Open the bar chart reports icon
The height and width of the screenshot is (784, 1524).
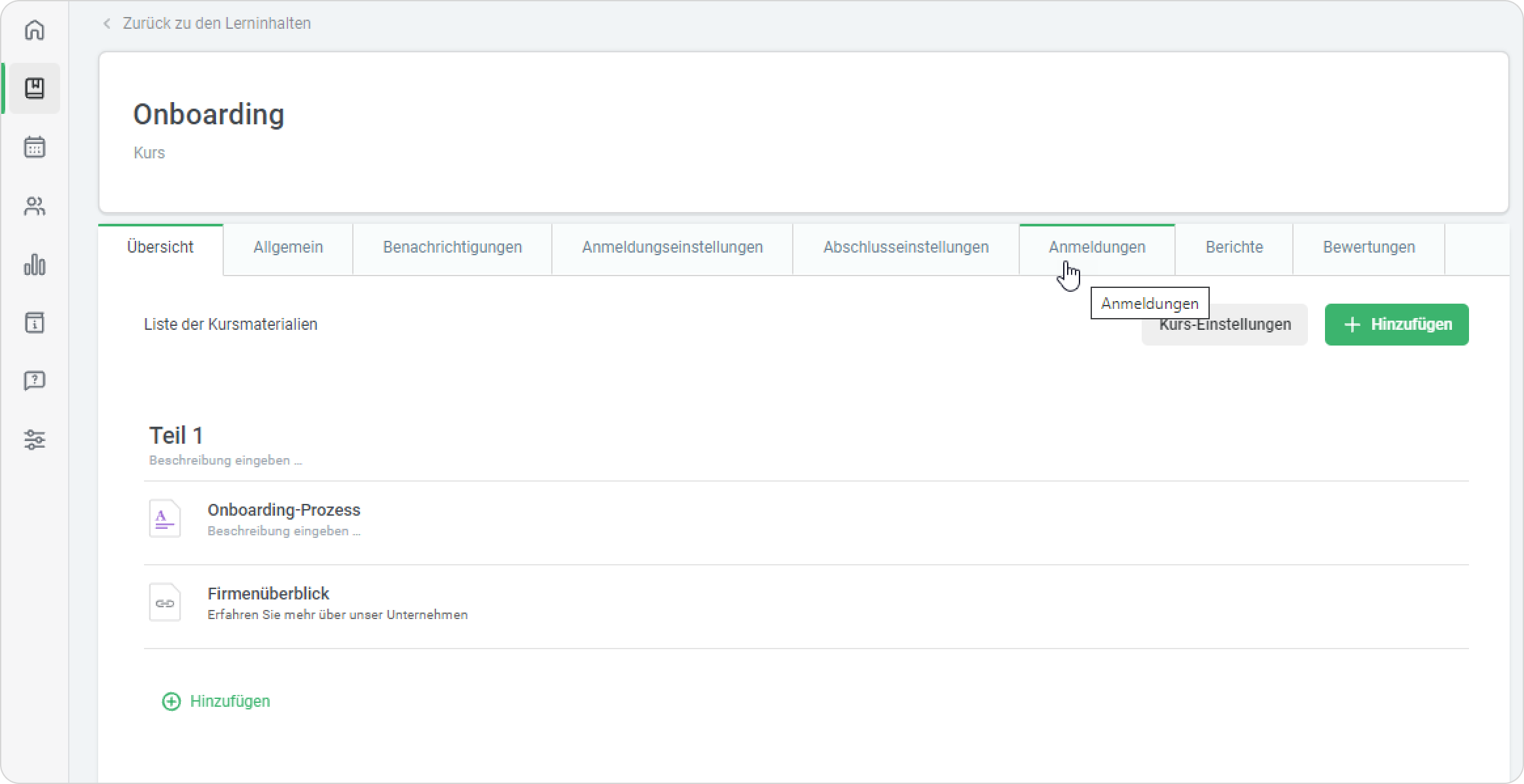[x=35, y=265]
